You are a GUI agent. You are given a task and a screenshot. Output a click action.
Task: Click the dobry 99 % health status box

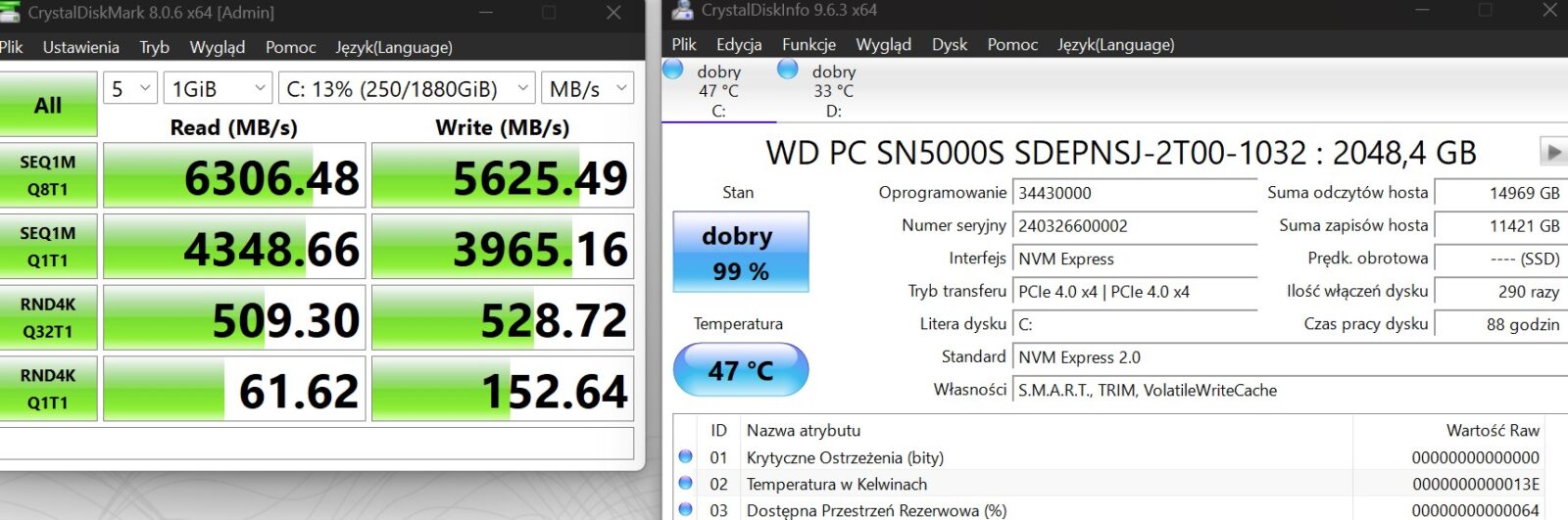pyautogui.click(x=740, y=252)
